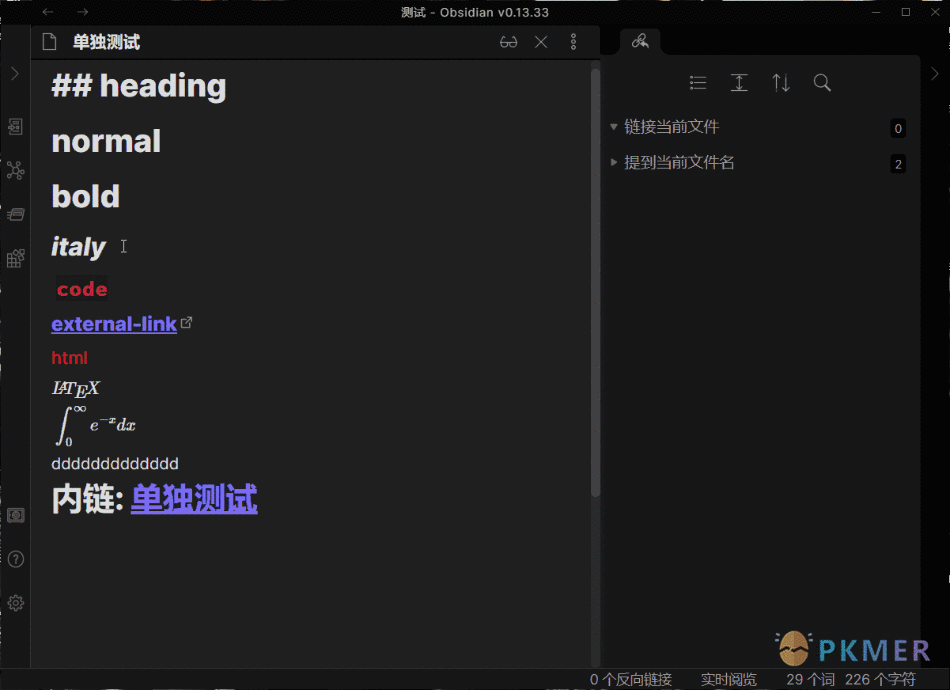Place cursor in the 'normal' heading
The height and width of the screenshot is (690, 950).
[x=106, y=141]
